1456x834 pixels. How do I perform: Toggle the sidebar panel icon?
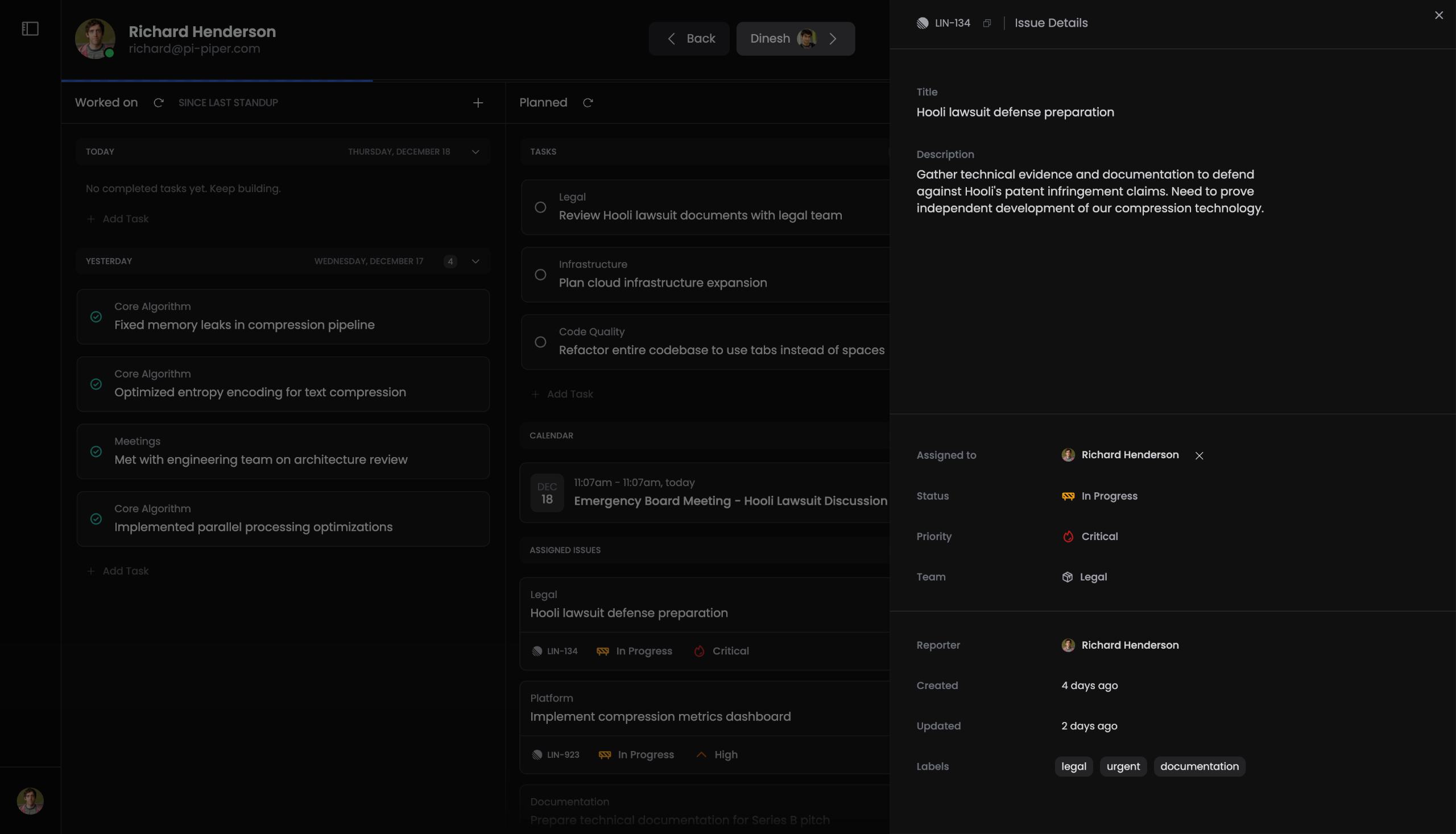[30, 28]
